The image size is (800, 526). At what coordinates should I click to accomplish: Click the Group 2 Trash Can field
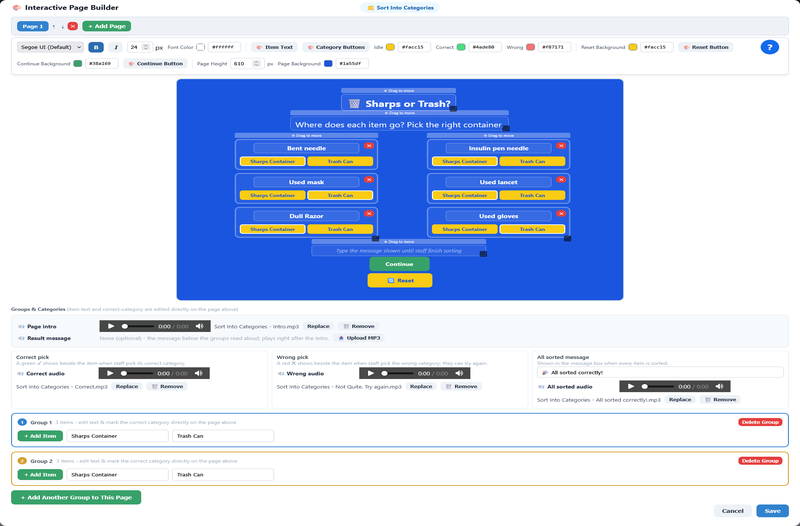[223, 474]
